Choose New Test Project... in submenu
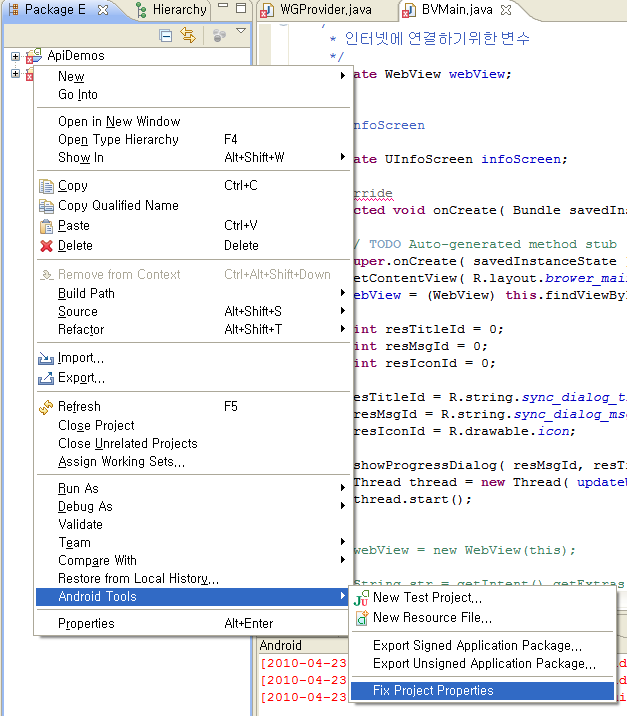The image size is (627, 716). [482, 598]
